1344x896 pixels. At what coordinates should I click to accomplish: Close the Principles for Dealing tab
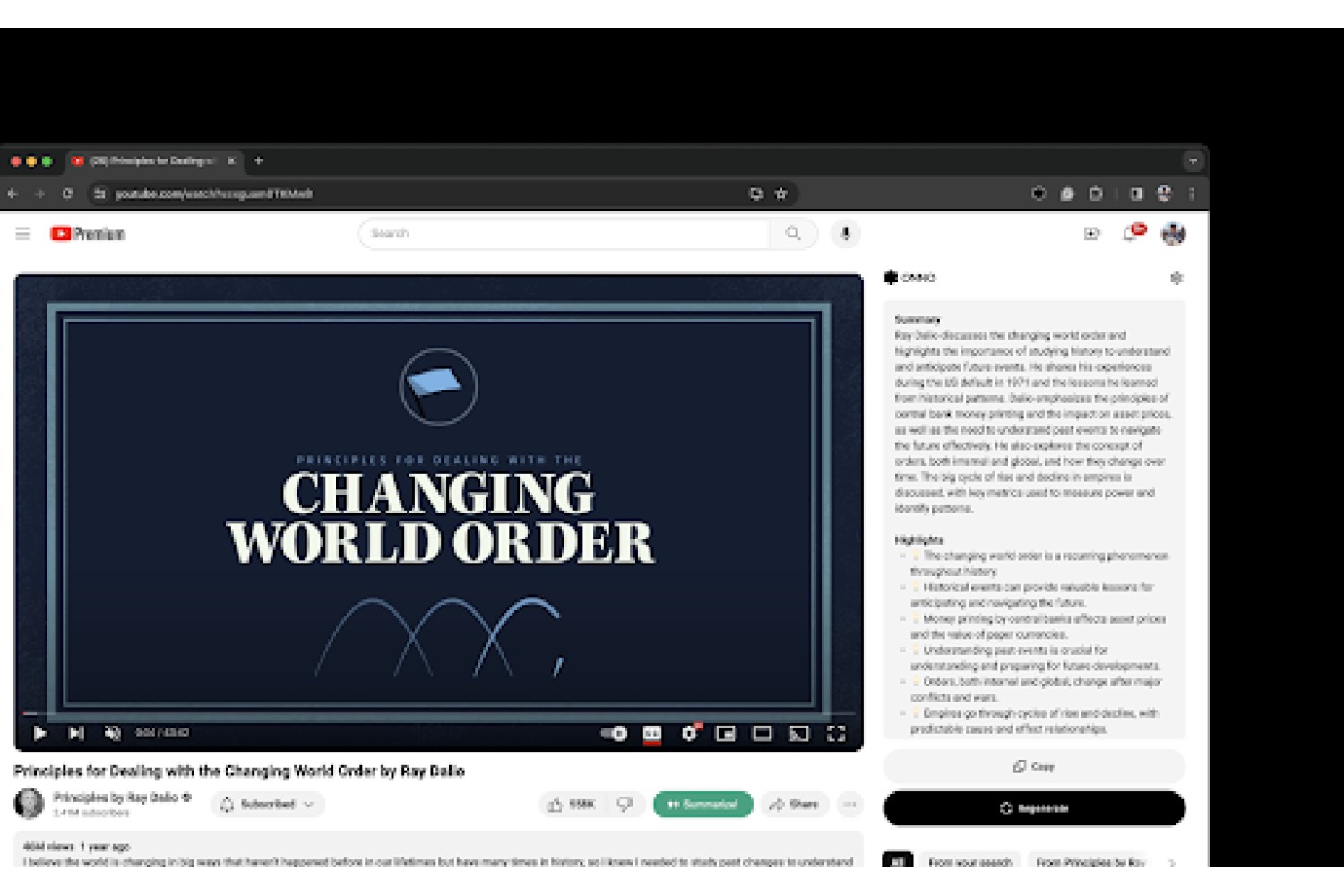(x=231, y=161)
